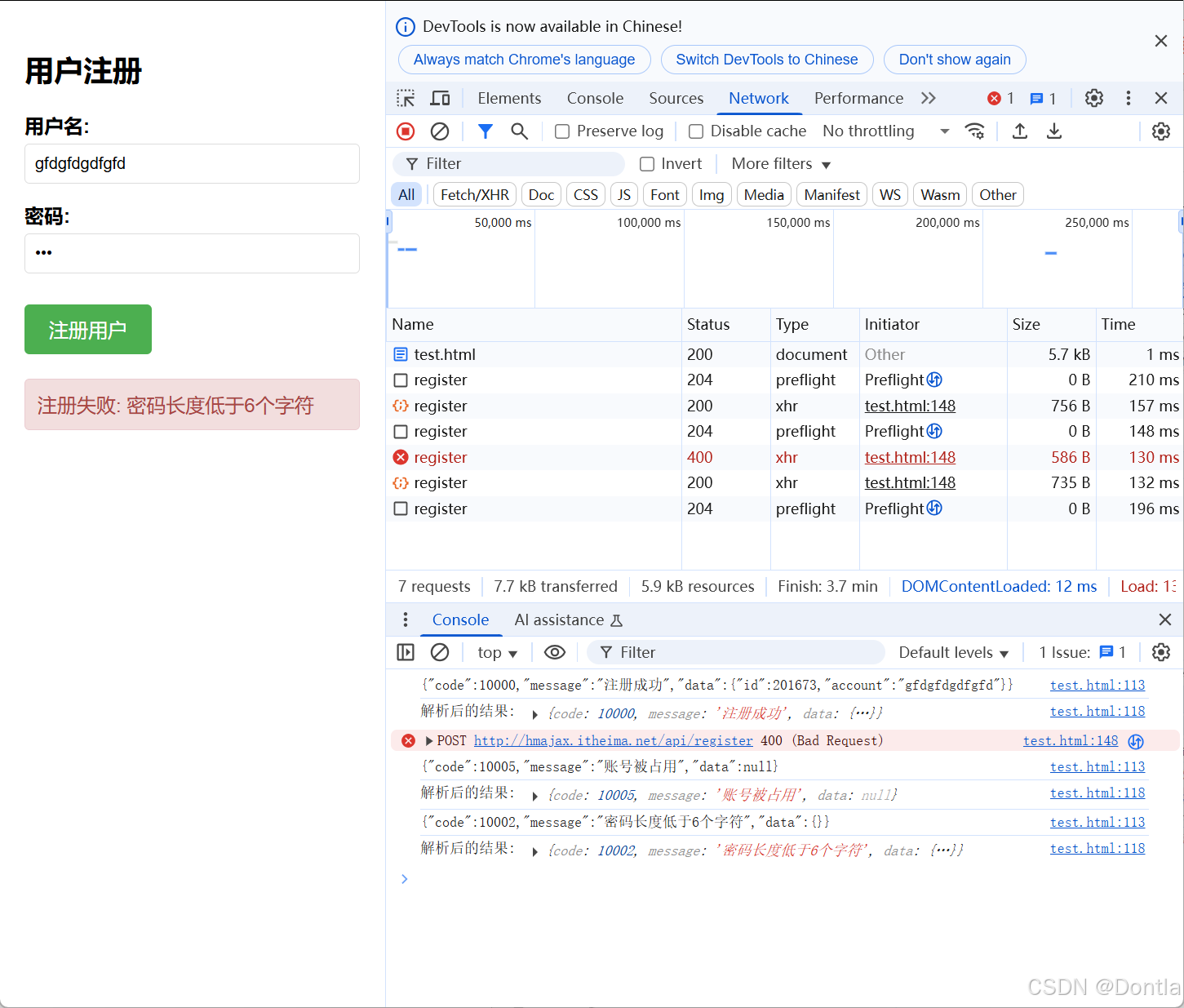1184x1008 pixels.
Task: Select the test.html document request row
Action: tap(784, 354)
